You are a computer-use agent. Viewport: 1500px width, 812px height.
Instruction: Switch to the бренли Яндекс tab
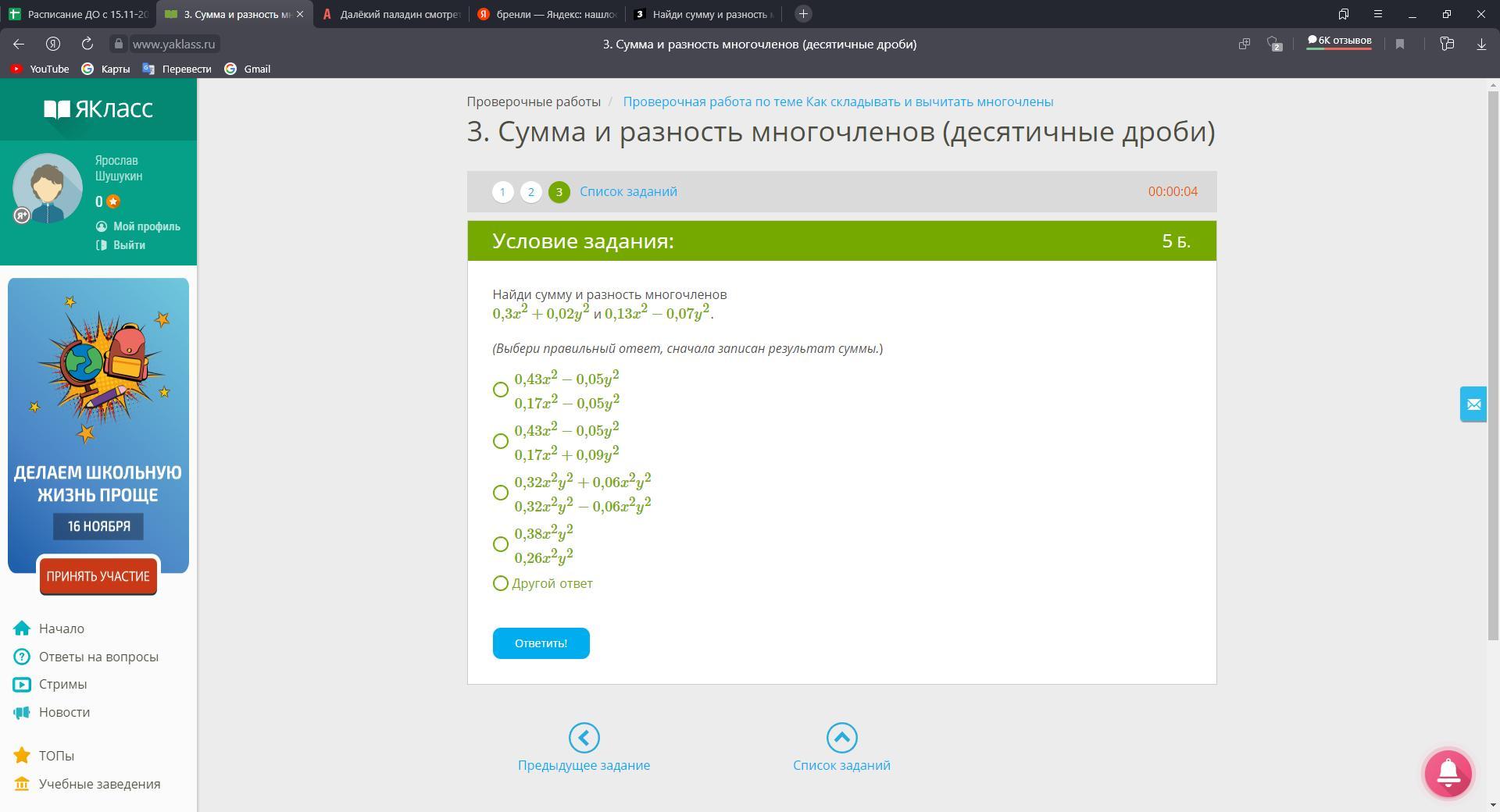pos(547,14)
